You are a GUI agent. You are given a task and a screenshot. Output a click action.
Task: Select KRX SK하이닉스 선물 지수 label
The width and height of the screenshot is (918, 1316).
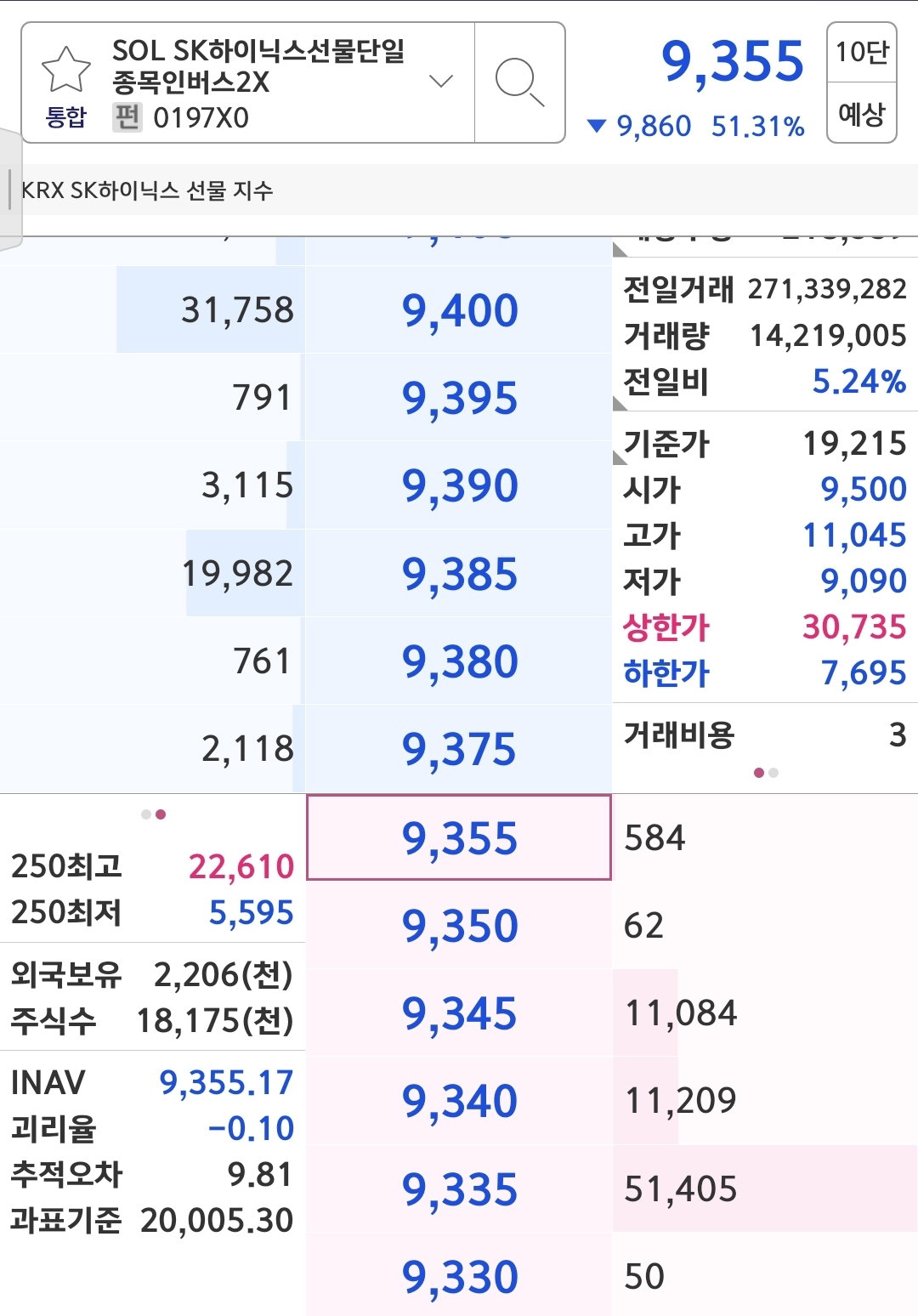[x=147, y=190]
